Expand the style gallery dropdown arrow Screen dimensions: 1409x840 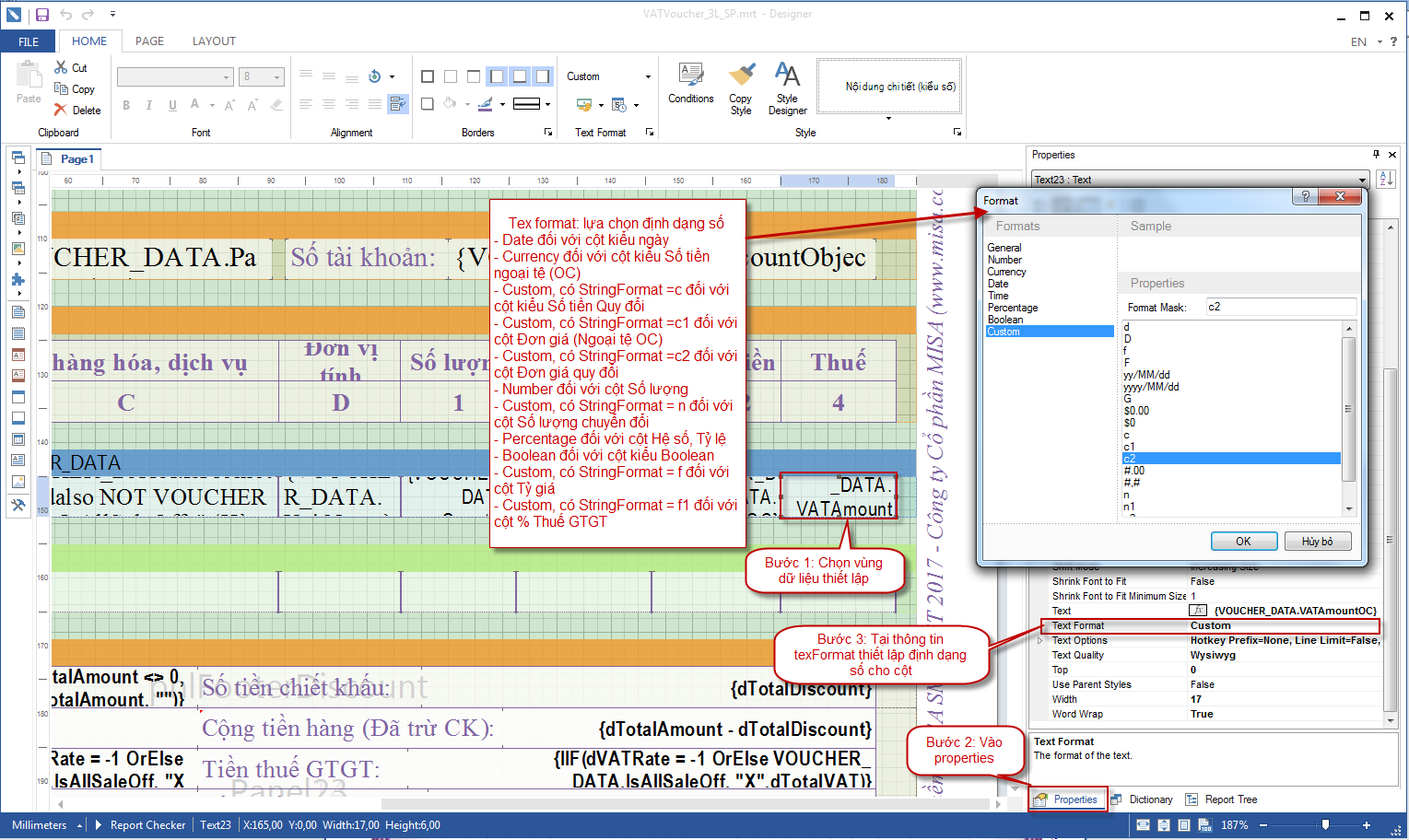(x=888, y=118)
